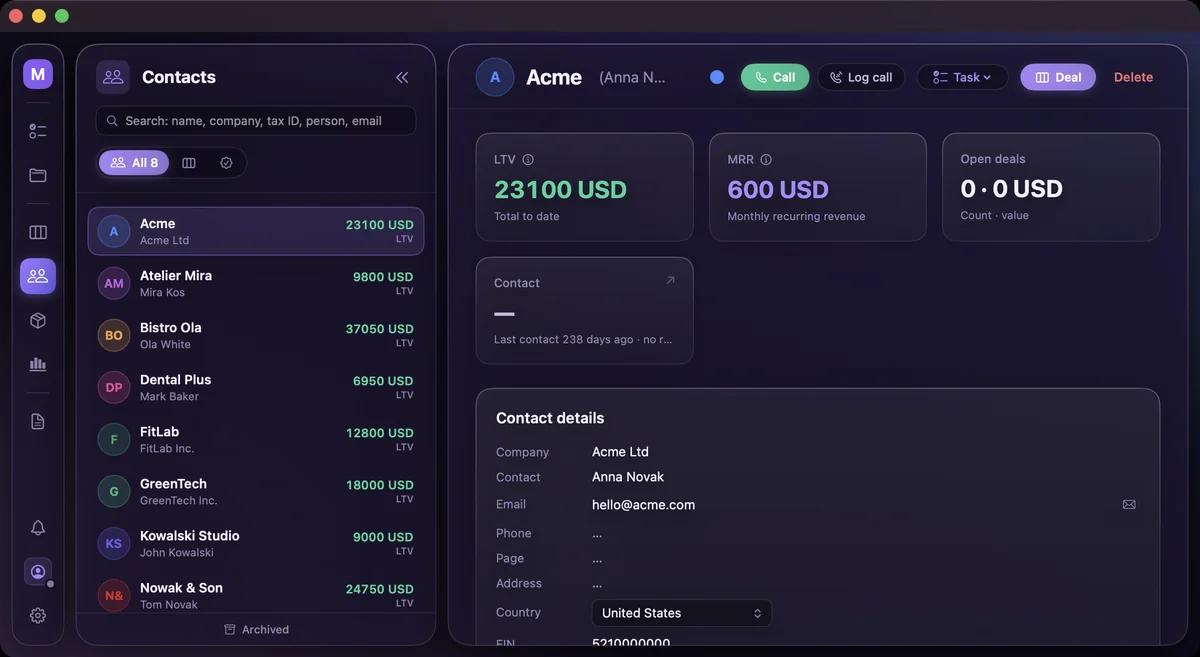Viewport: 1200px width, 657px height.
Task: Open notifications bell icon
Action: [x=38, y=528]
